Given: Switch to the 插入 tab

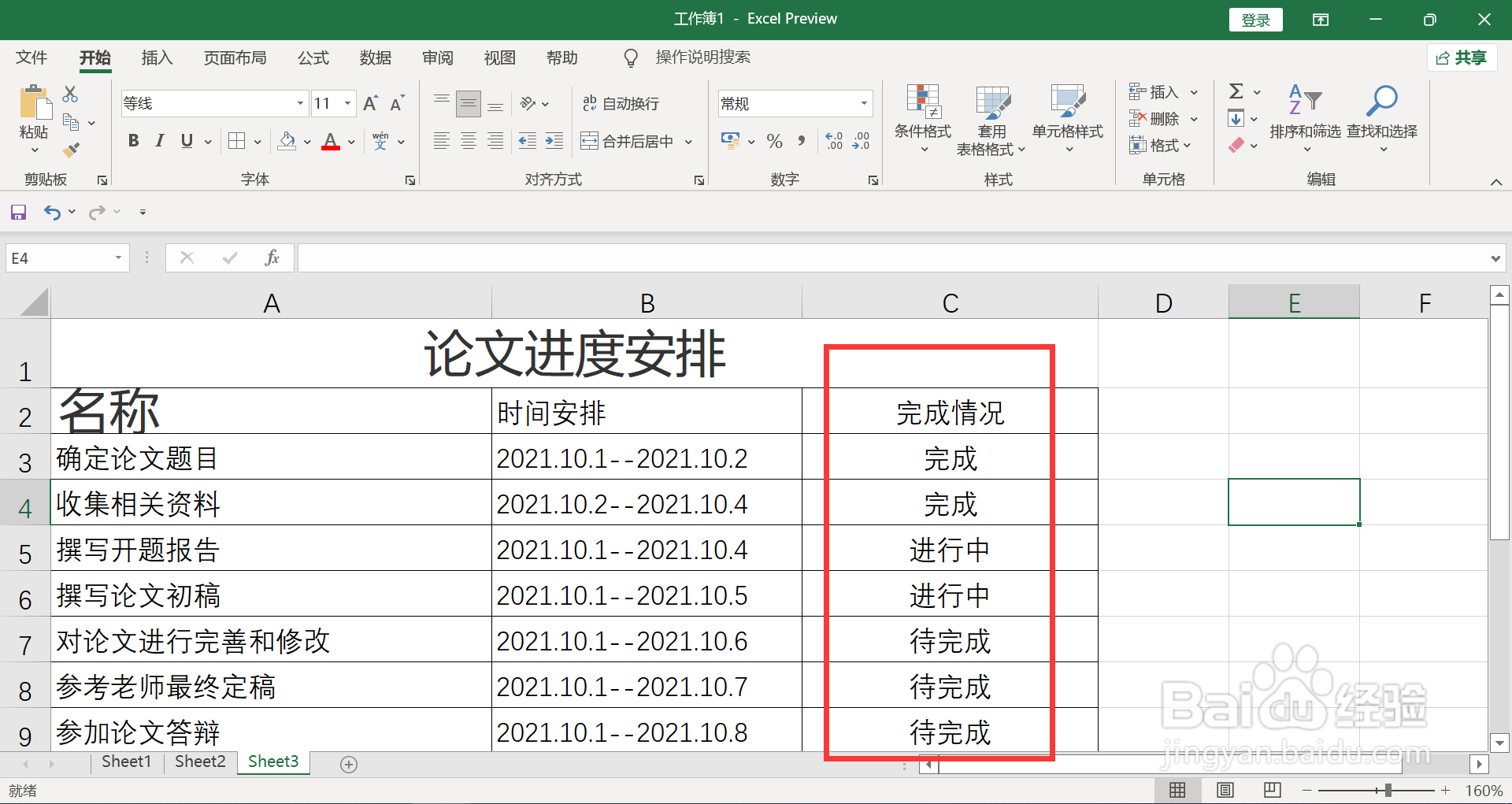Looking at the screenshot, I should point(157,57).
